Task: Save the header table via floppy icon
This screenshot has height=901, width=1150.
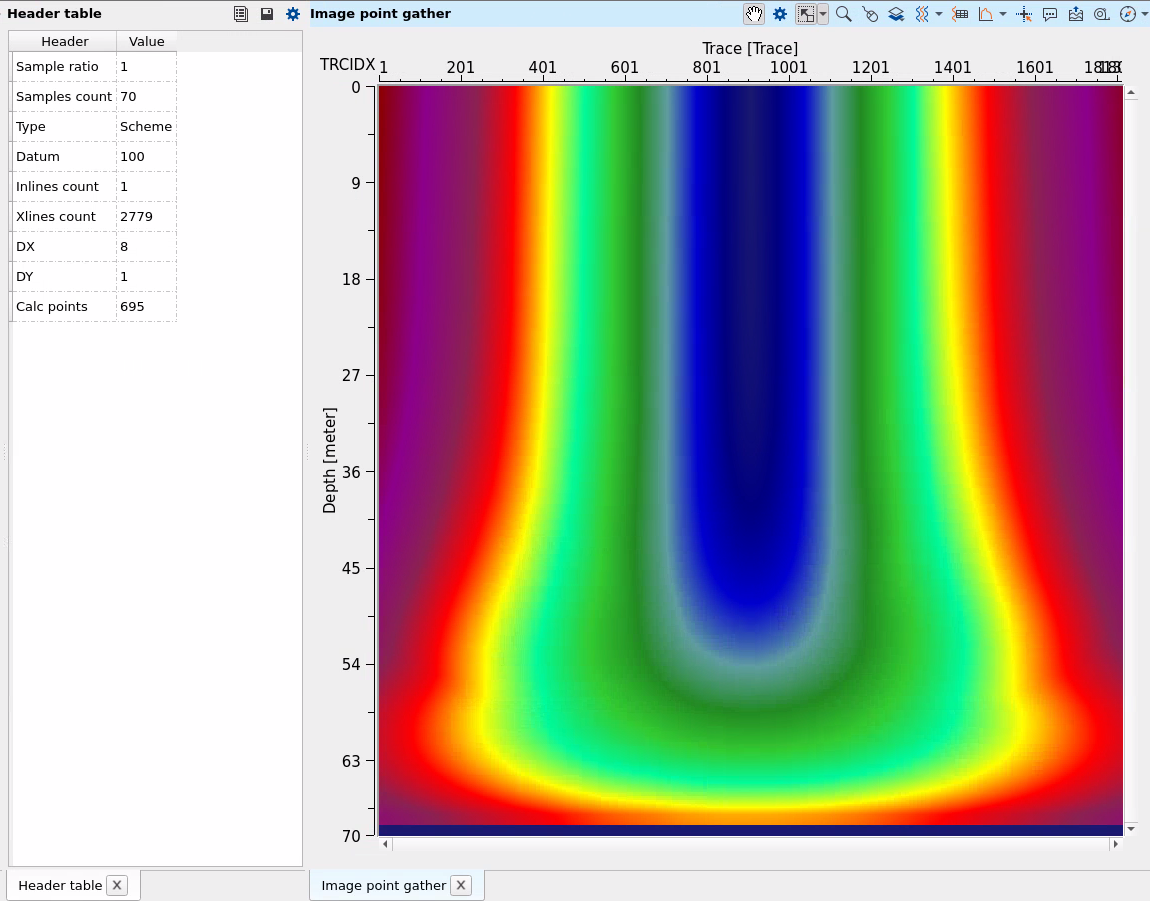Action: point(264,13)
